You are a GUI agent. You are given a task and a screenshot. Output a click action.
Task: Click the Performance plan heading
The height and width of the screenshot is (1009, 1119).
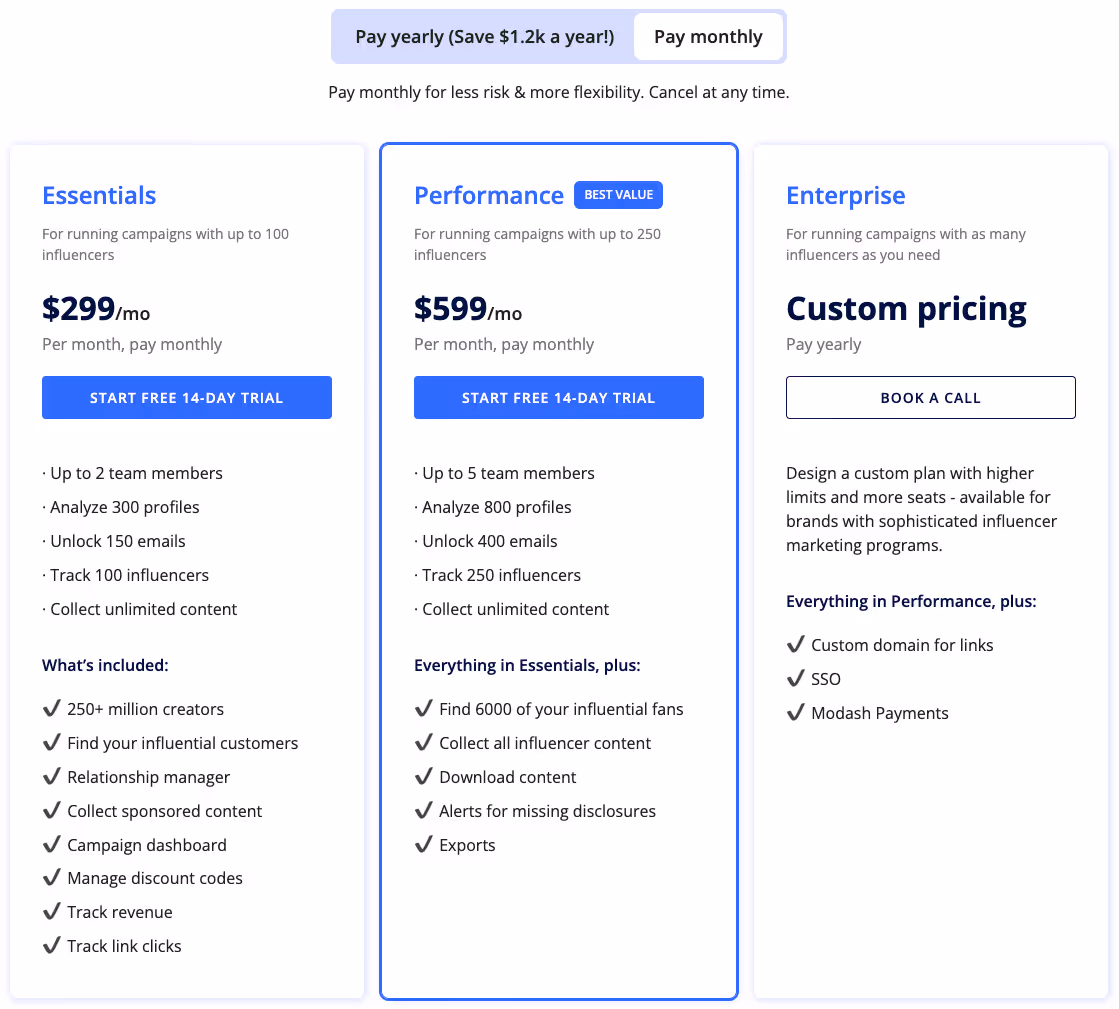(x=489, y=195)
